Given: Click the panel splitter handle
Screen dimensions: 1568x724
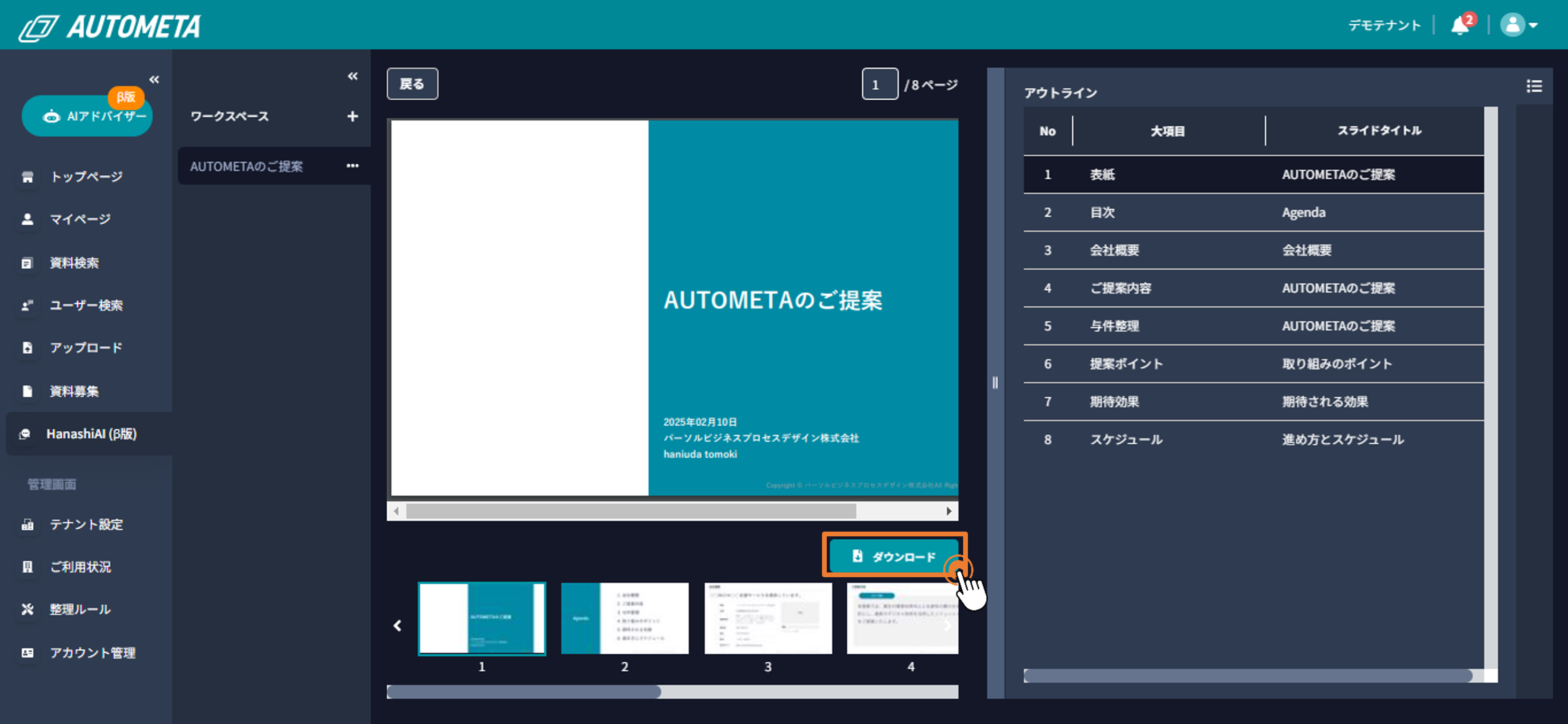Looking at the screenshot, I should point(995,383).
